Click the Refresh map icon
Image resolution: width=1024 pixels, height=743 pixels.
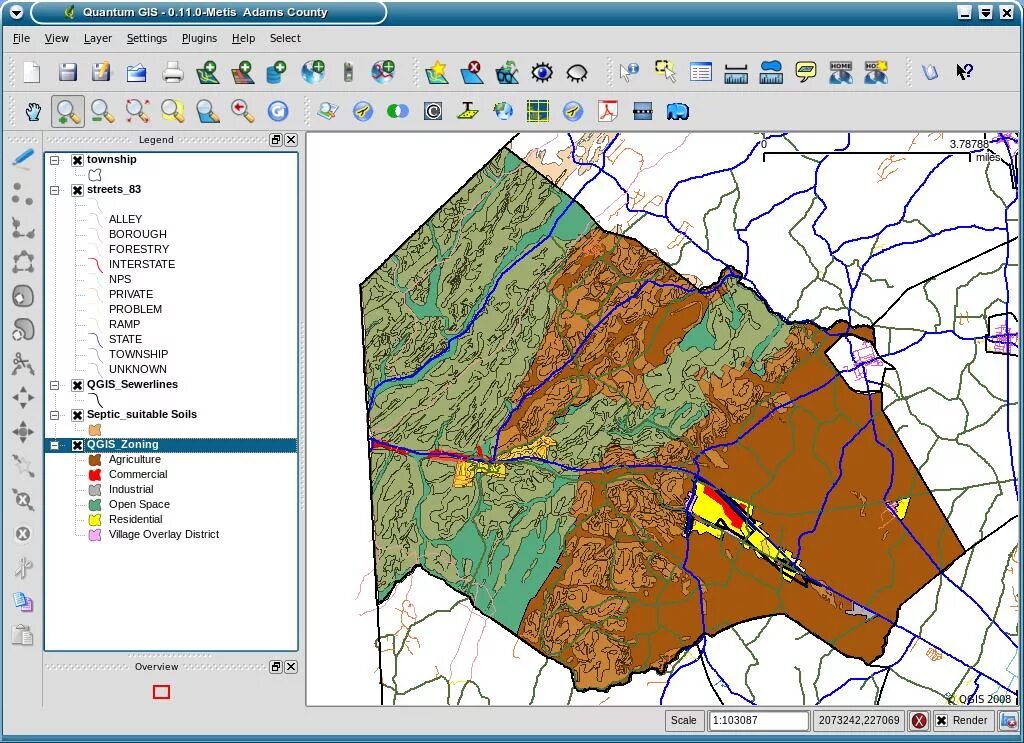click(x=280, y=111)
